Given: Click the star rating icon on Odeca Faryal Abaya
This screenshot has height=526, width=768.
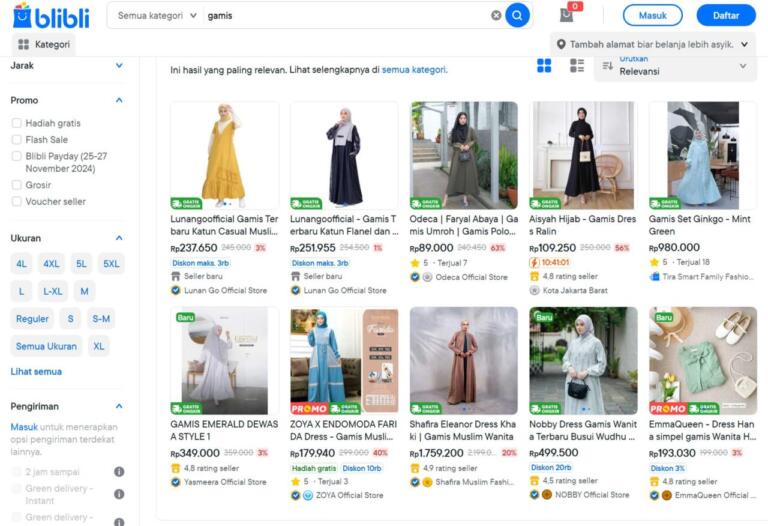Looking at the screenshot, I should point(415,263).
